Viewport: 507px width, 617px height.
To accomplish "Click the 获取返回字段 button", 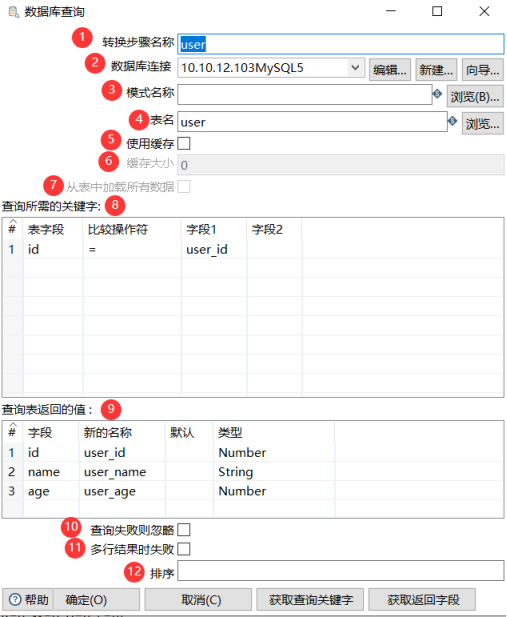I will (x=422, y=600).
